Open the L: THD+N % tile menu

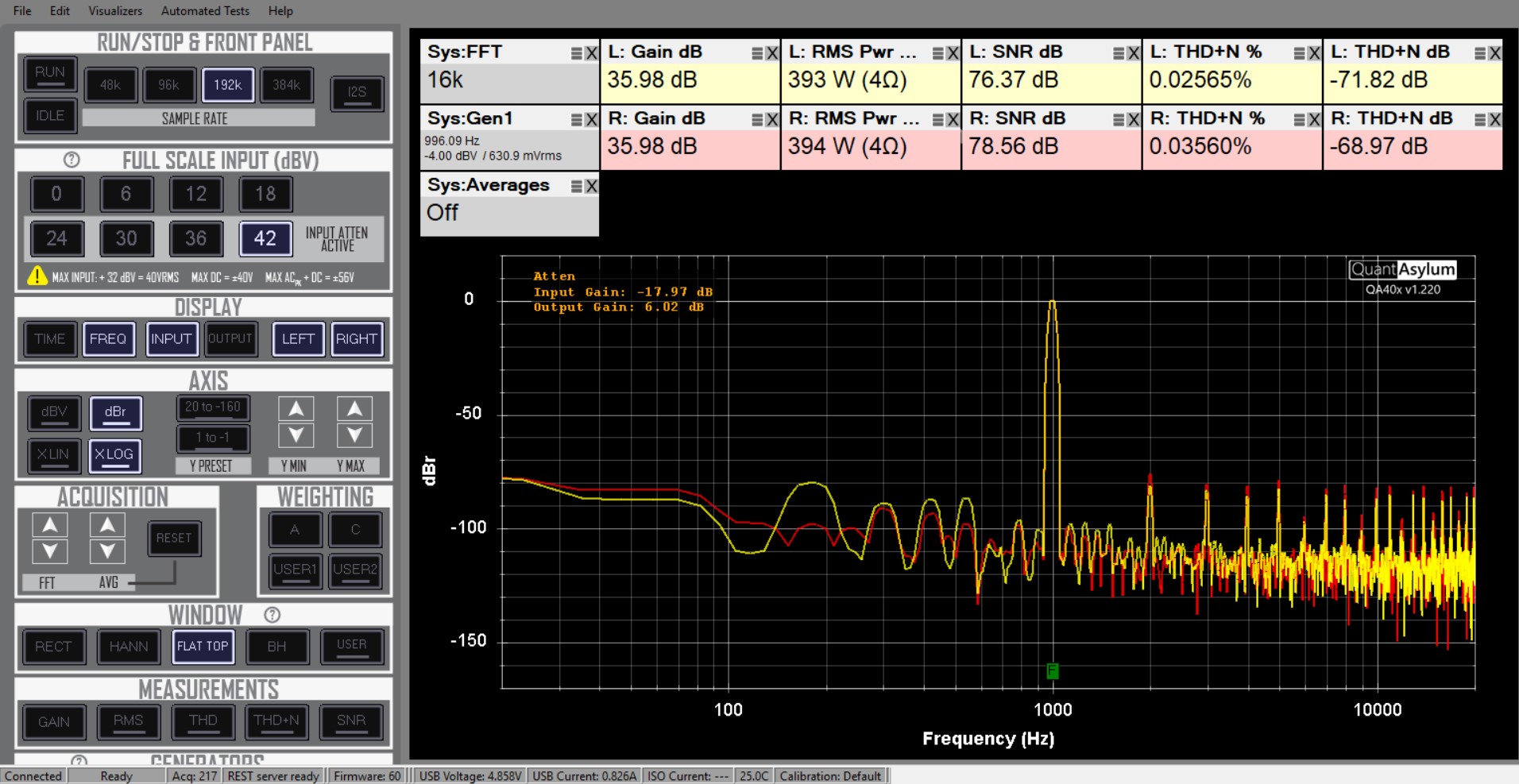pos(1300,53)
